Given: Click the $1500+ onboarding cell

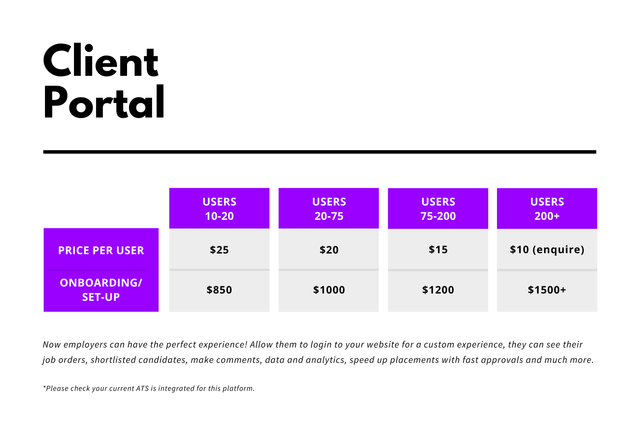Looking at the screenshot, I should (547, 291).
